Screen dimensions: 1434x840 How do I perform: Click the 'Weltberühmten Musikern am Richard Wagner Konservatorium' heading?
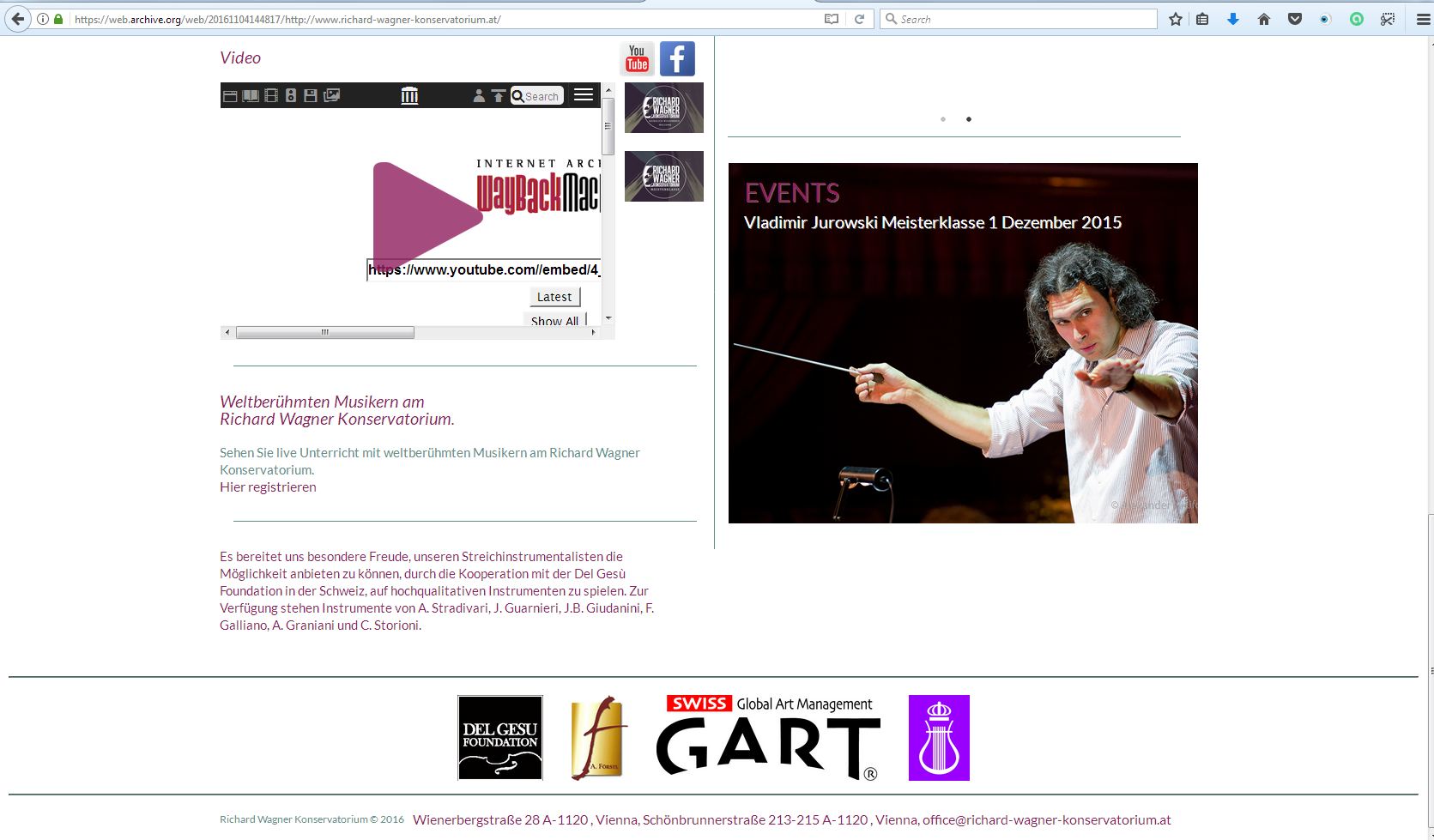click(x=337, y=410)
